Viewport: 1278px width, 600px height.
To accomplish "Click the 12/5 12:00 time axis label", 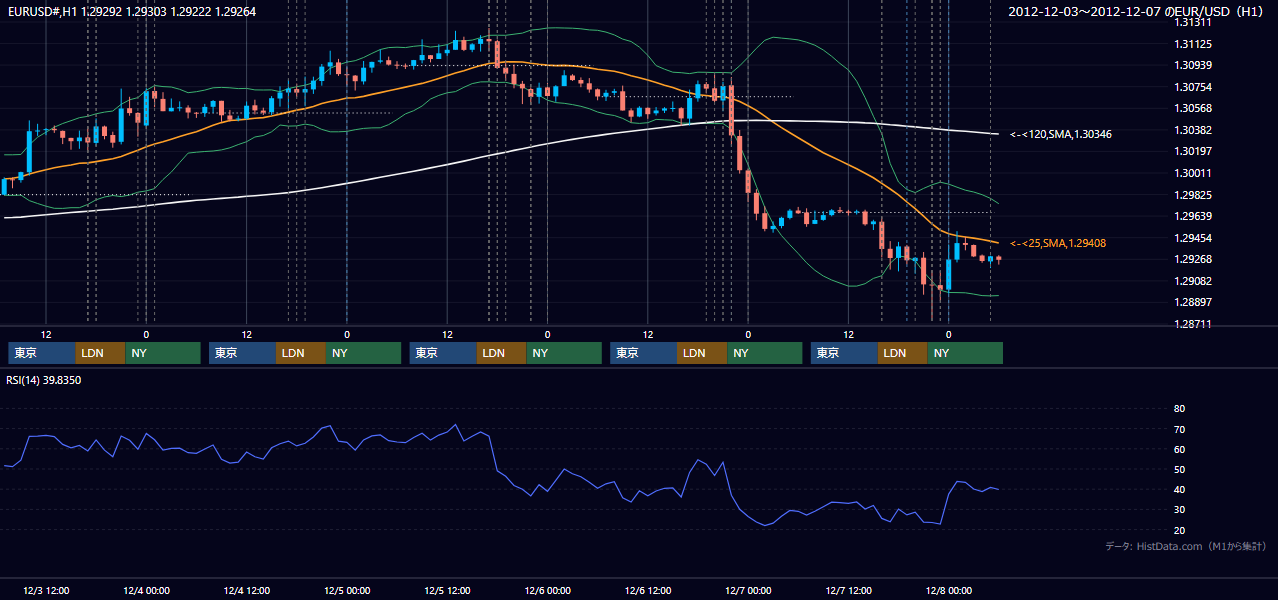I will coord(447,590).
